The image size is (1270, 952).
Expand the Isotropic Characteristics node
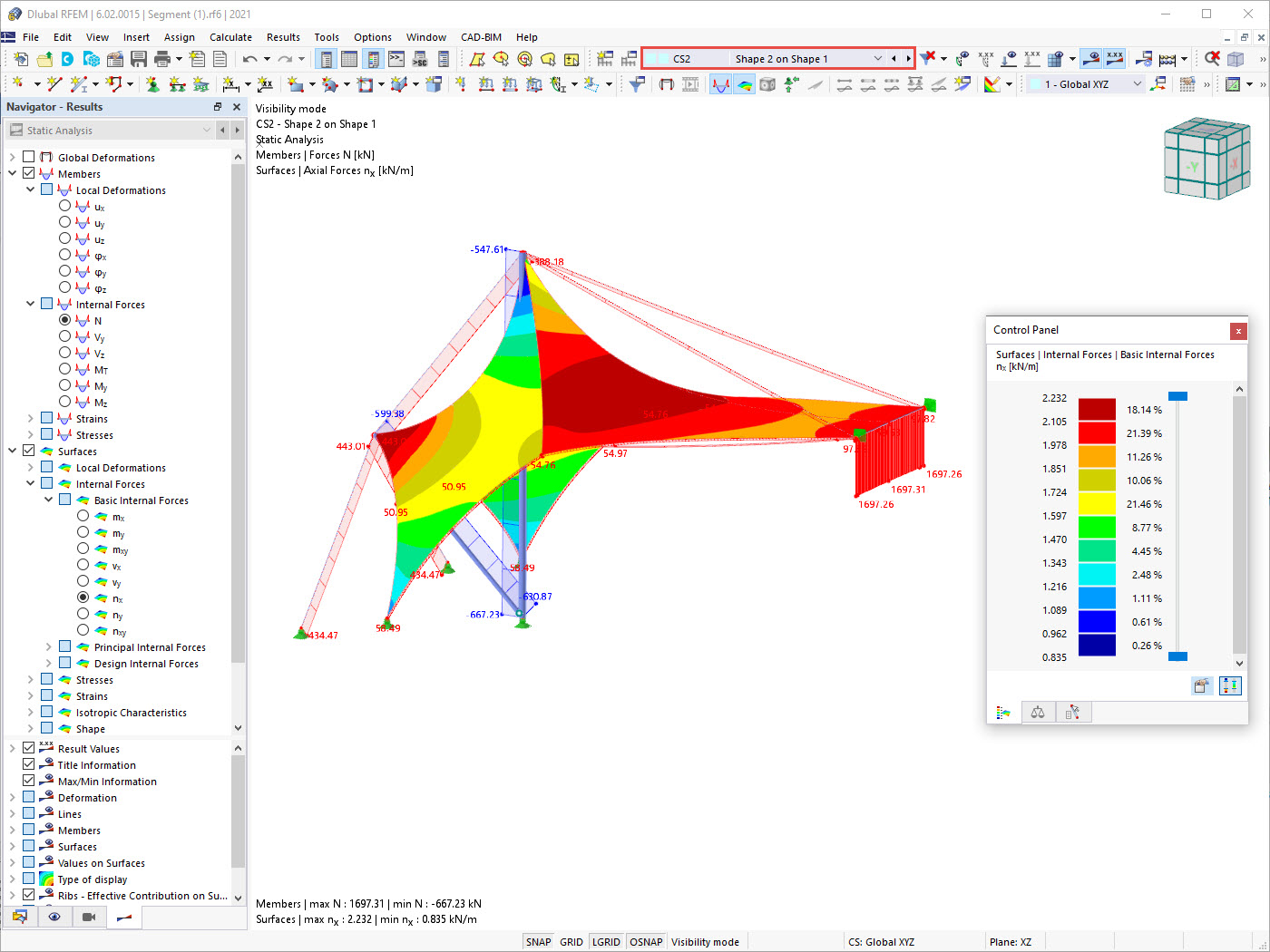[31, 712]
